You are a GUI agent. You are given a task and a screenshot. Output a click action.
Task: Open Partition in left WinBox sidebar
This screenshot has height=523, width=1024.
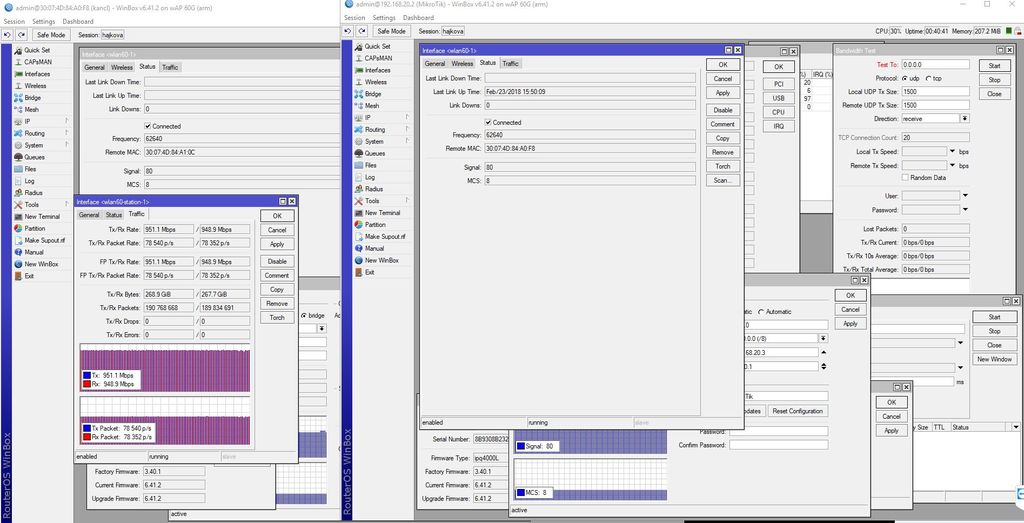[x=35, y=229]
